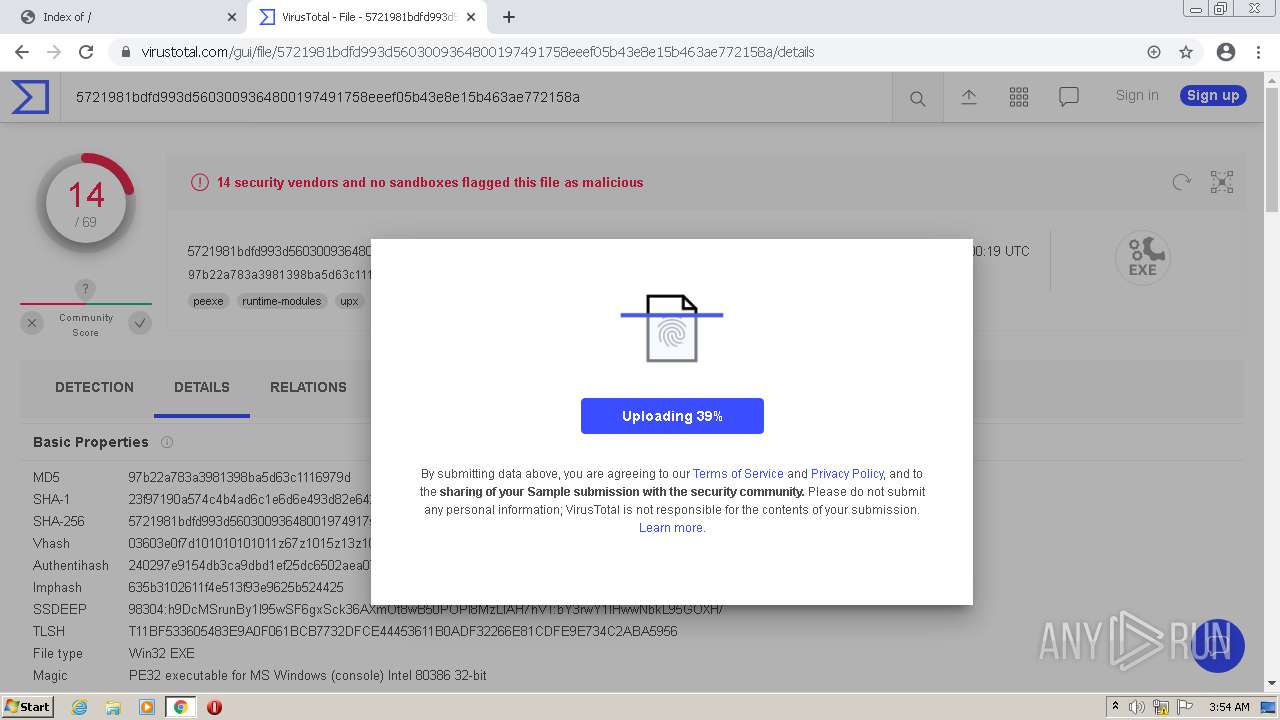Reload the page in Chrome
The image size is (1280, 720).
[x=86, y=52]
